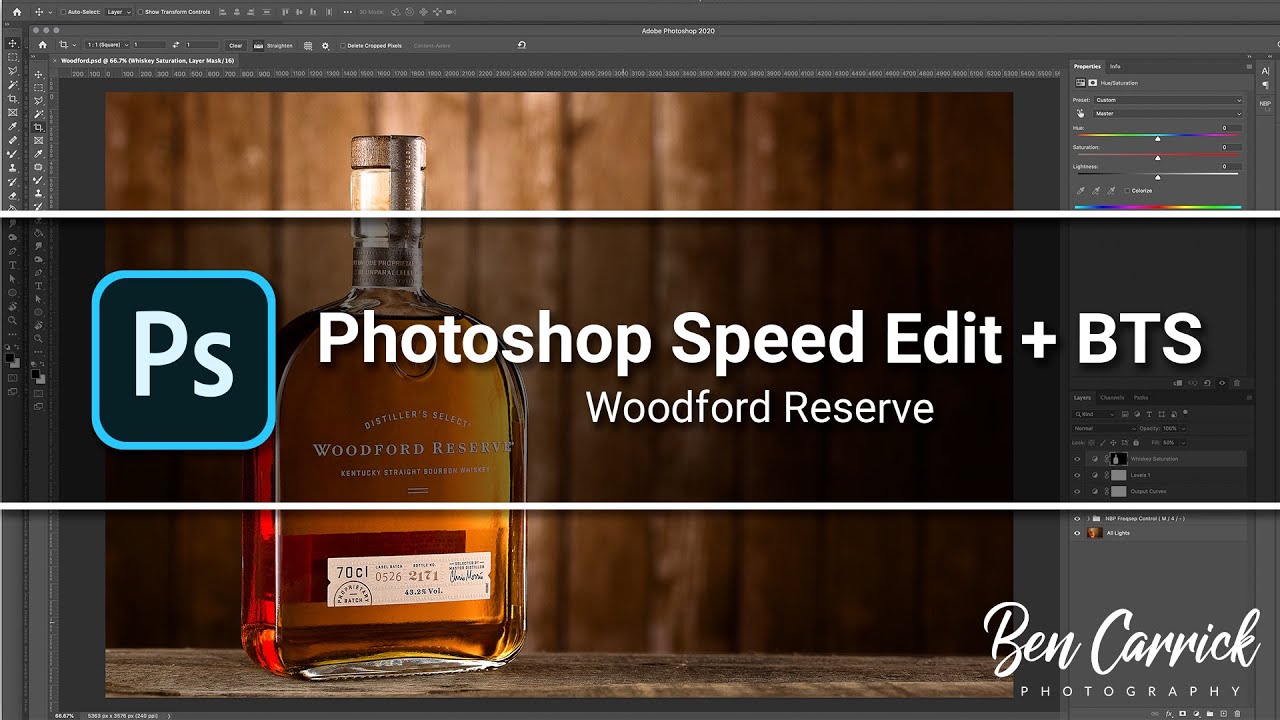Hide the Whiskey Saturation layer
The width and height of the screenshot is (1280, 720).
point(1077,459)
